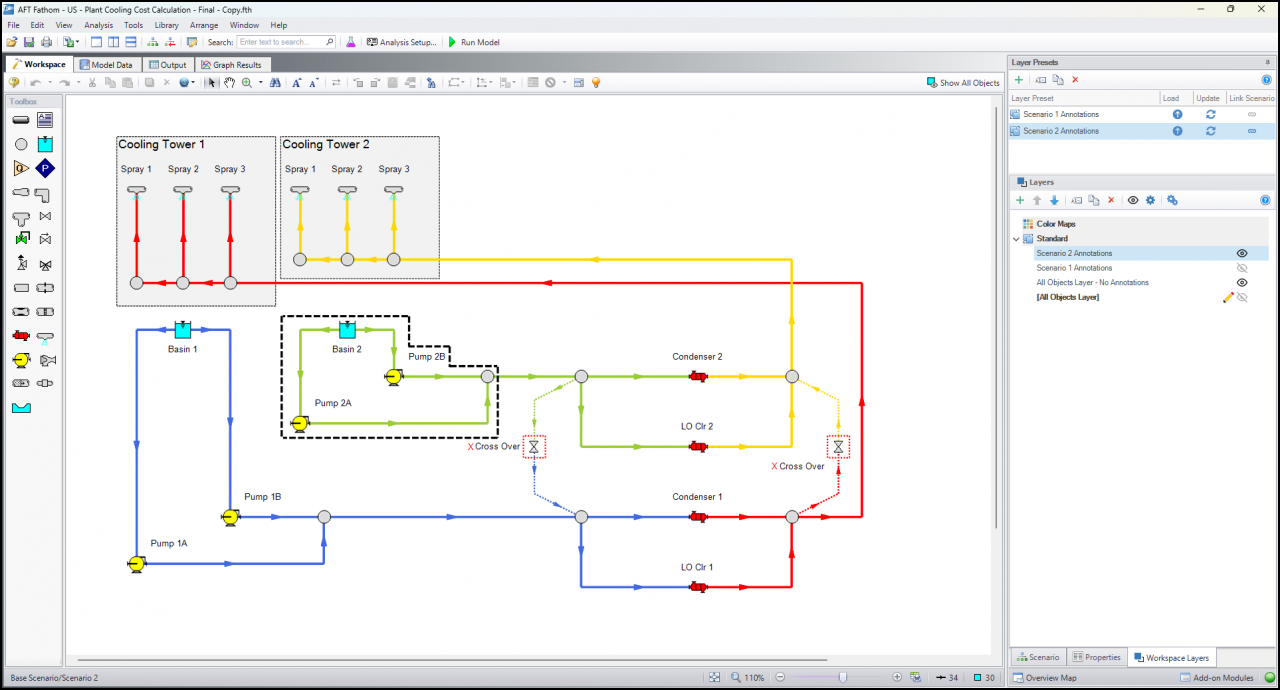Click the Print icon

pos(46,42)
